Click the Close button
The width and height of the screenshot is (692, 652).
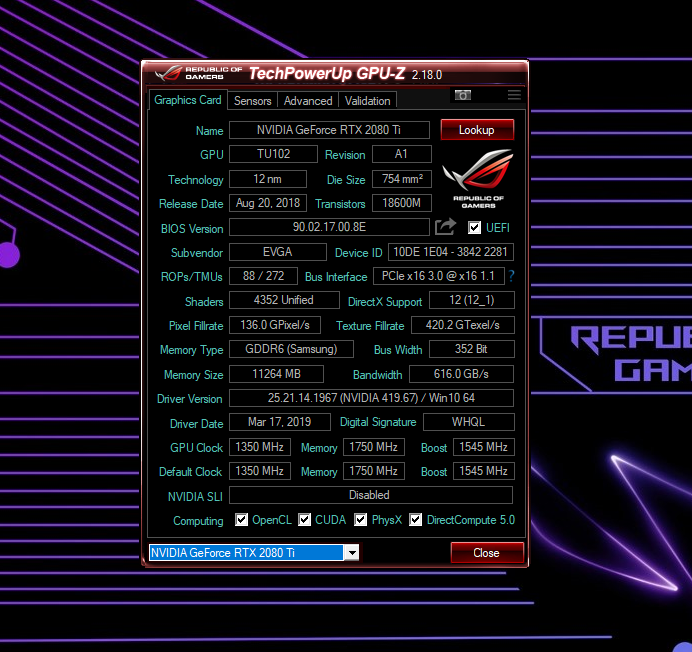point(487,553)
